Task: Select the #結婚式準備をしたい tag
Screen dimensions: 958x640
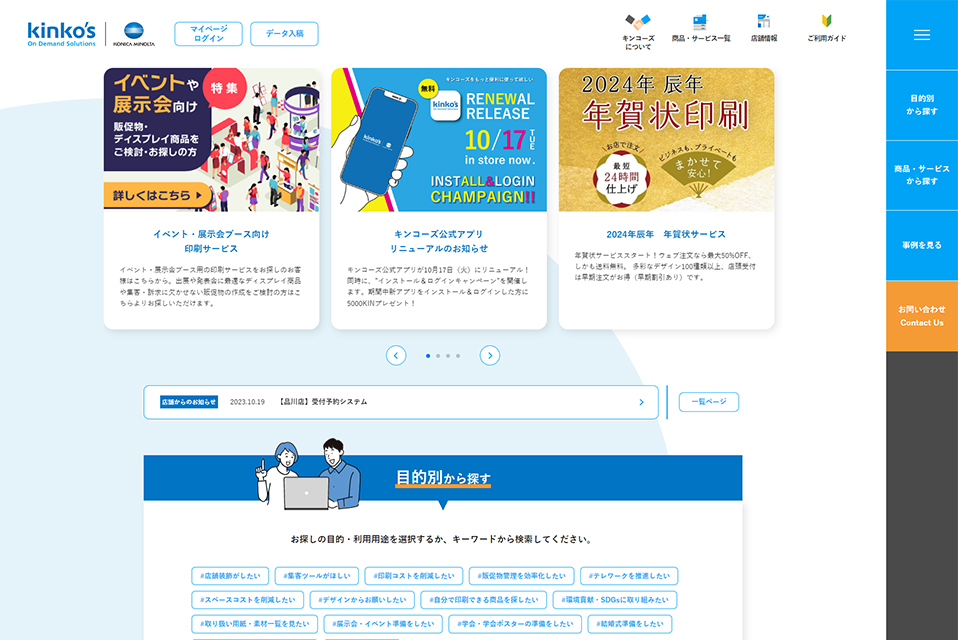Action: 630,624
